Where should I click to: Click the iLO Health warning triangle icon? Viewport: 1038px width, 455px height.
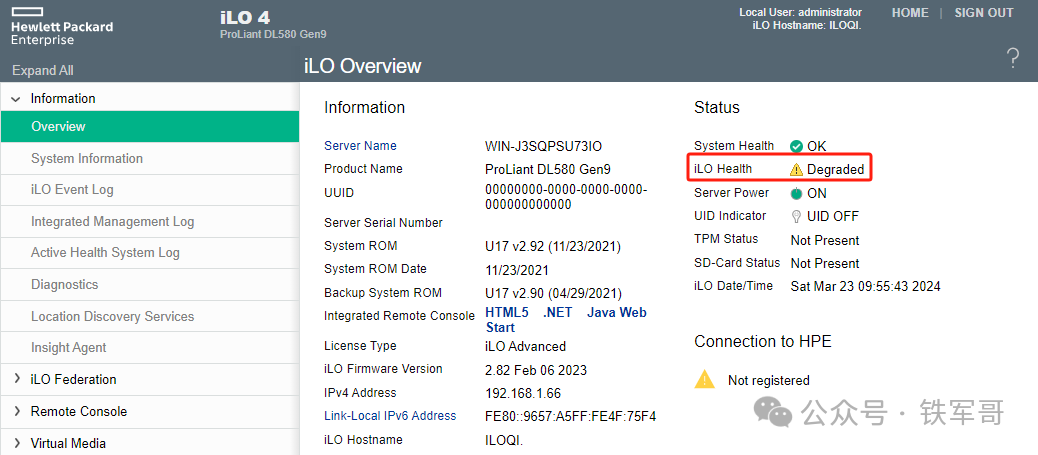pyautogui.click(x=796, y=170)
